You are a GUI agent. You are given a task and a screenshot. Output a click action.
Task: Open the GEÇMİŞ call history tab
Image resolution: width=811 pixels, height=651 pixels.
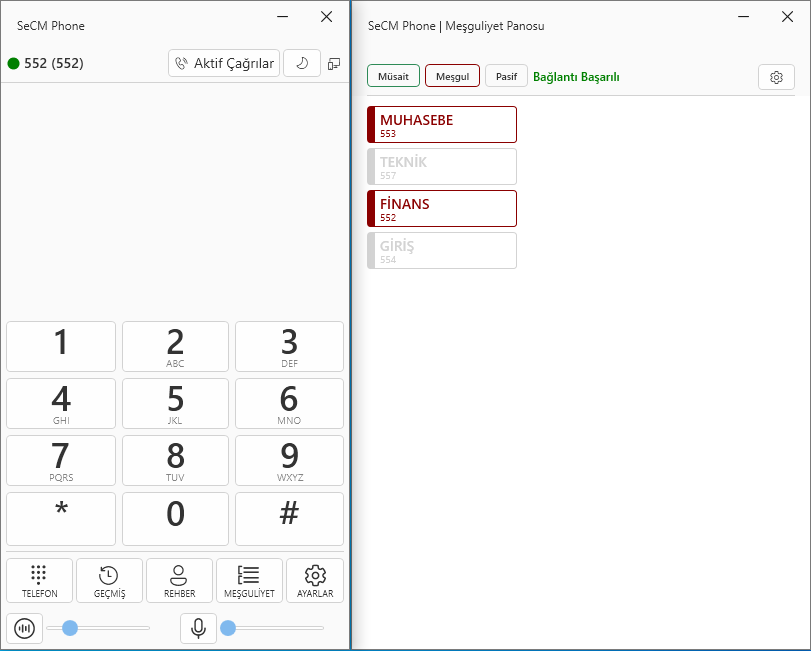tap(109, 580)
